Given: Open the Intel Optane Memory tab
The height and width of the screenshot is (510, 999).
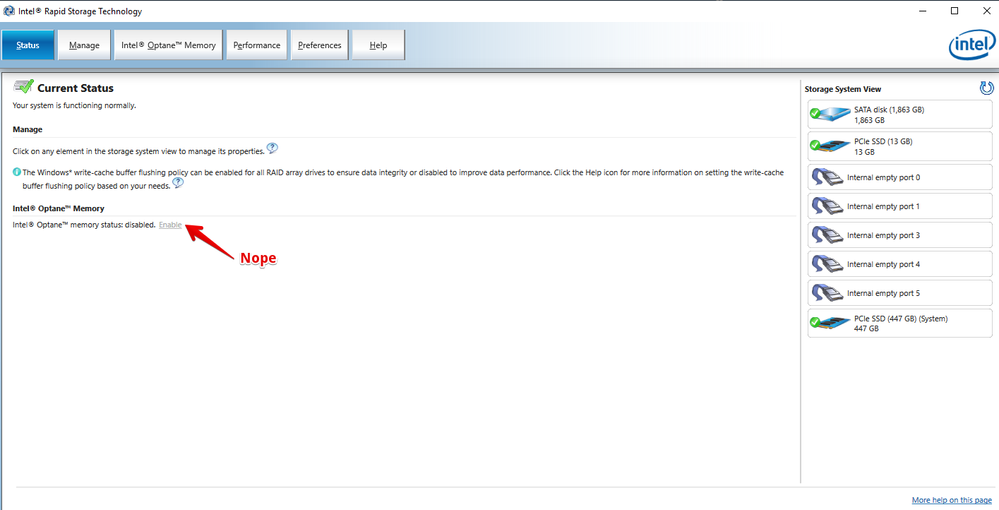Looking at the screenshot, I should 168,45.
